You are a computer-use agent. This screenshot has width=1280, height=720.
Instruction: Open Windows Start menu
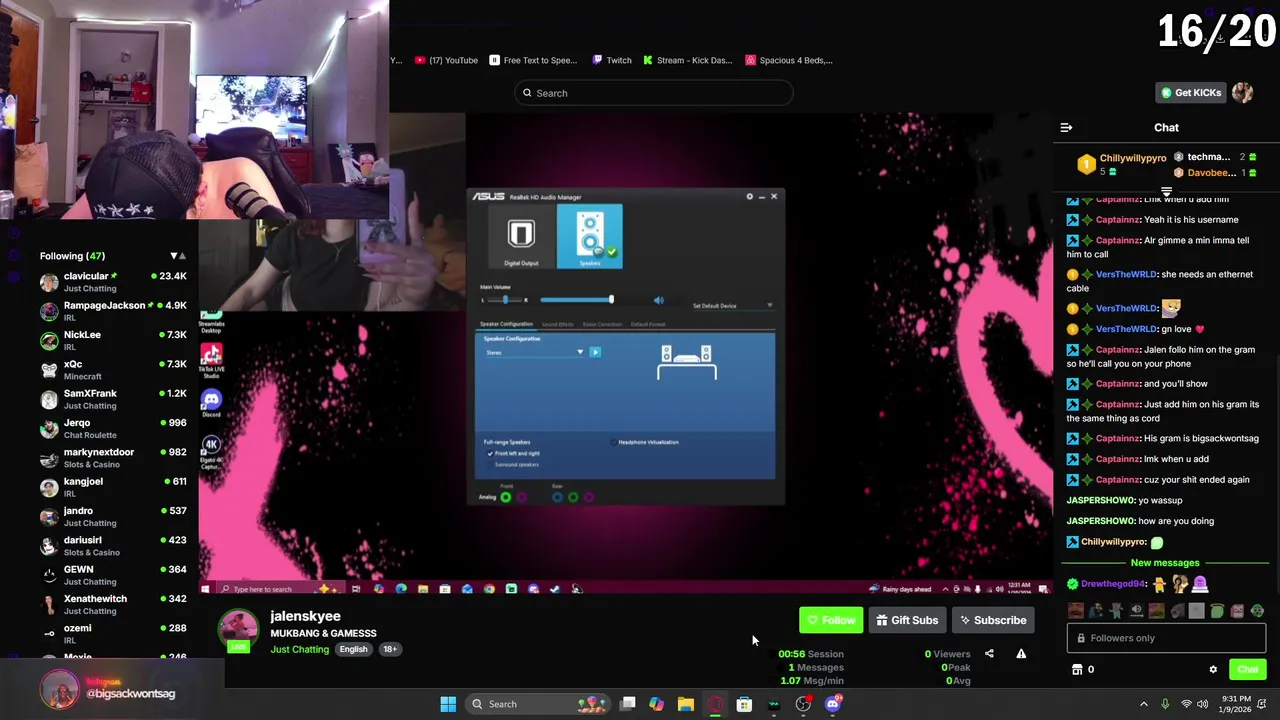(x=448, y=704)
